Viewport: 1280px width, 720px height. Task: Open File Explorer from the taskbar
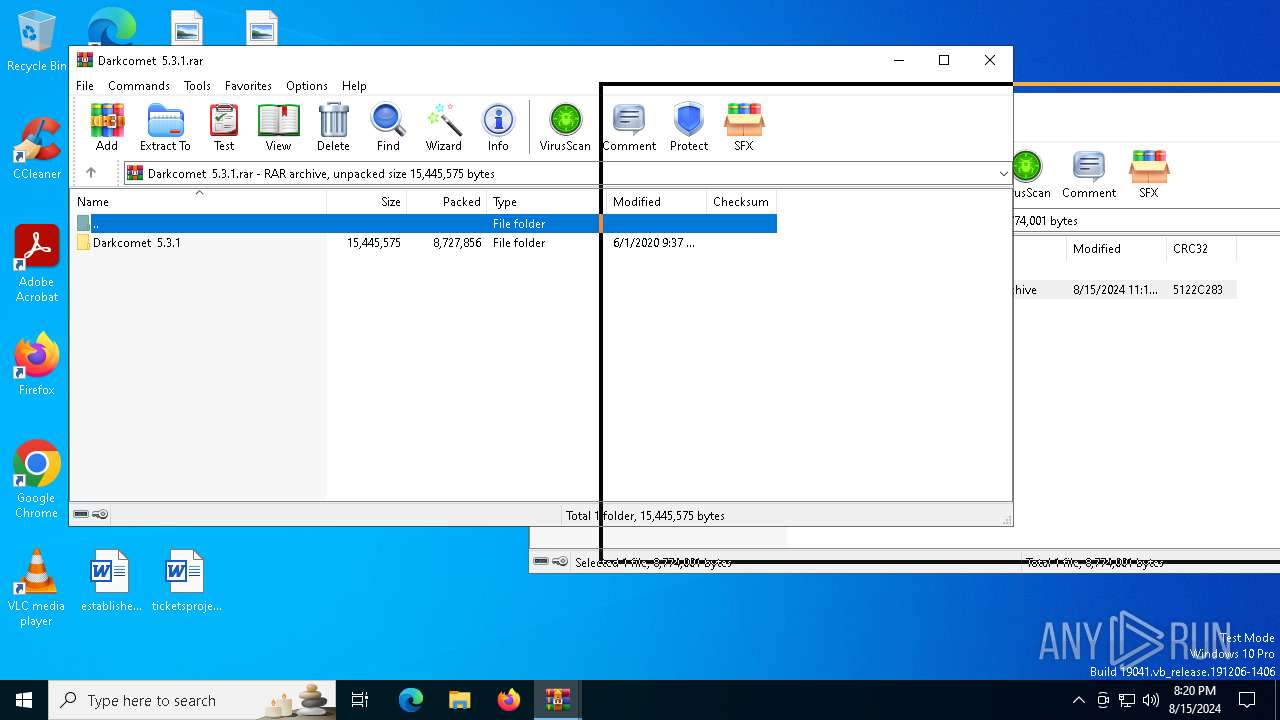click(x=459, y=700)
